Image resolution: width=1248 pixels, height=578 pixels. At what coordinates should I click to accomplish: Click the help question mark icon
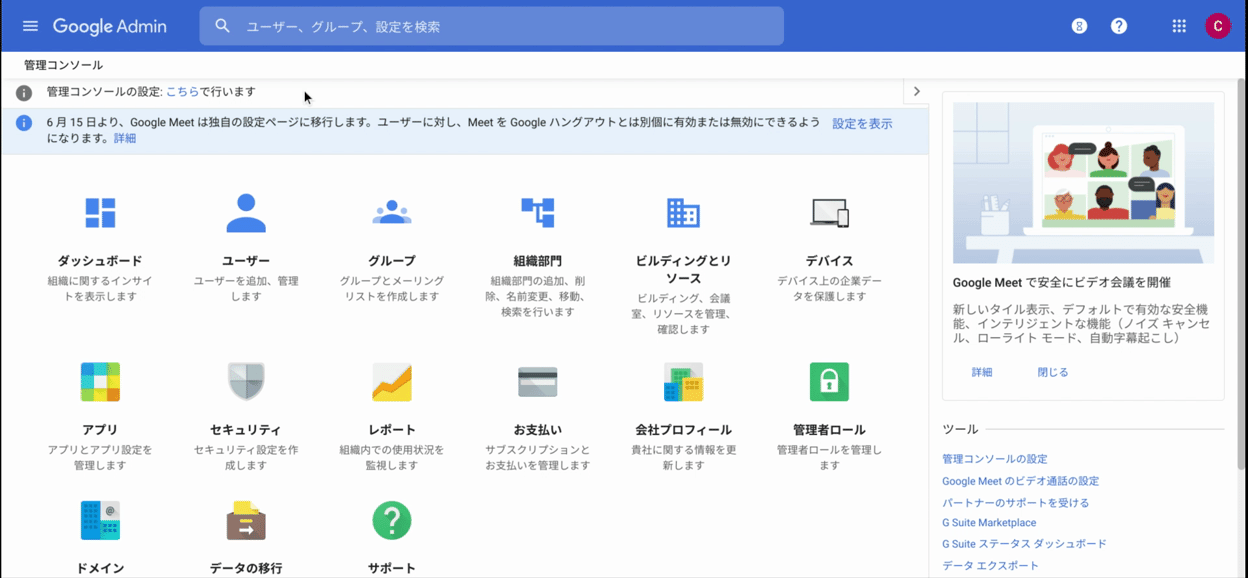pyautogui.click(x=1119, y=26)
